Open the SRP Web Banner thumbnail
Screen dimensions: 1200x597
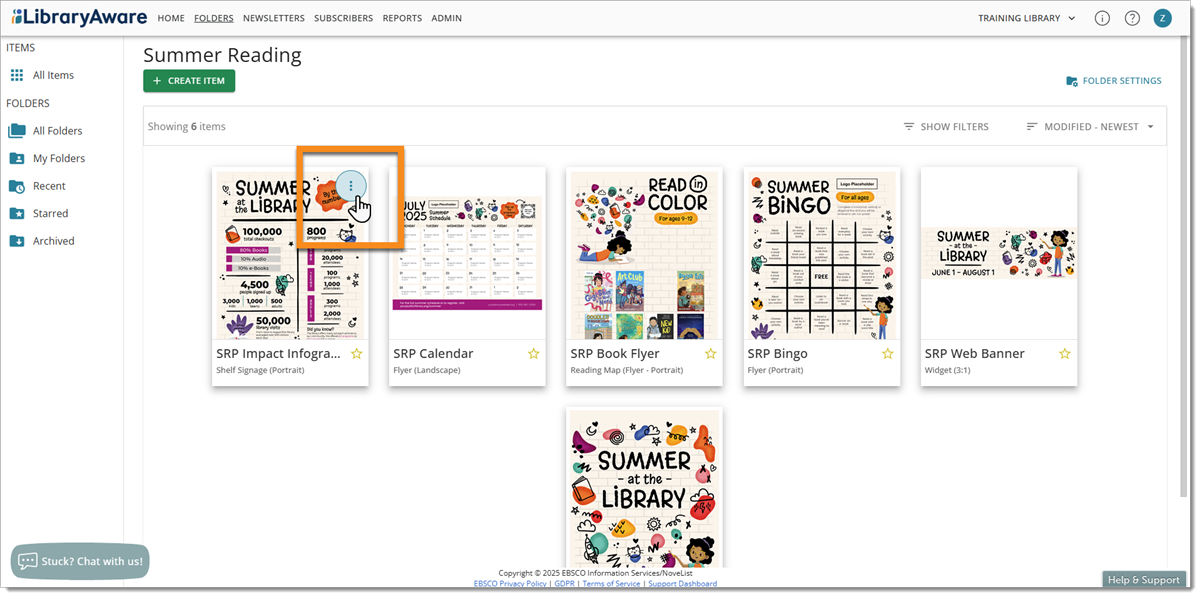click(x=998, y=253)
